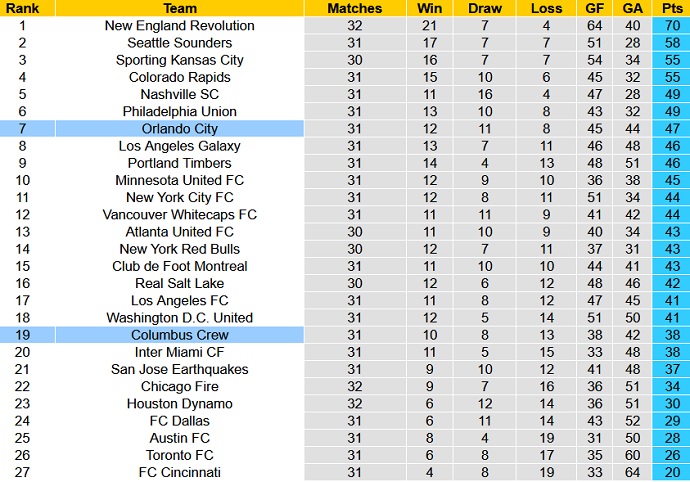Click the Loss column header

546,8
